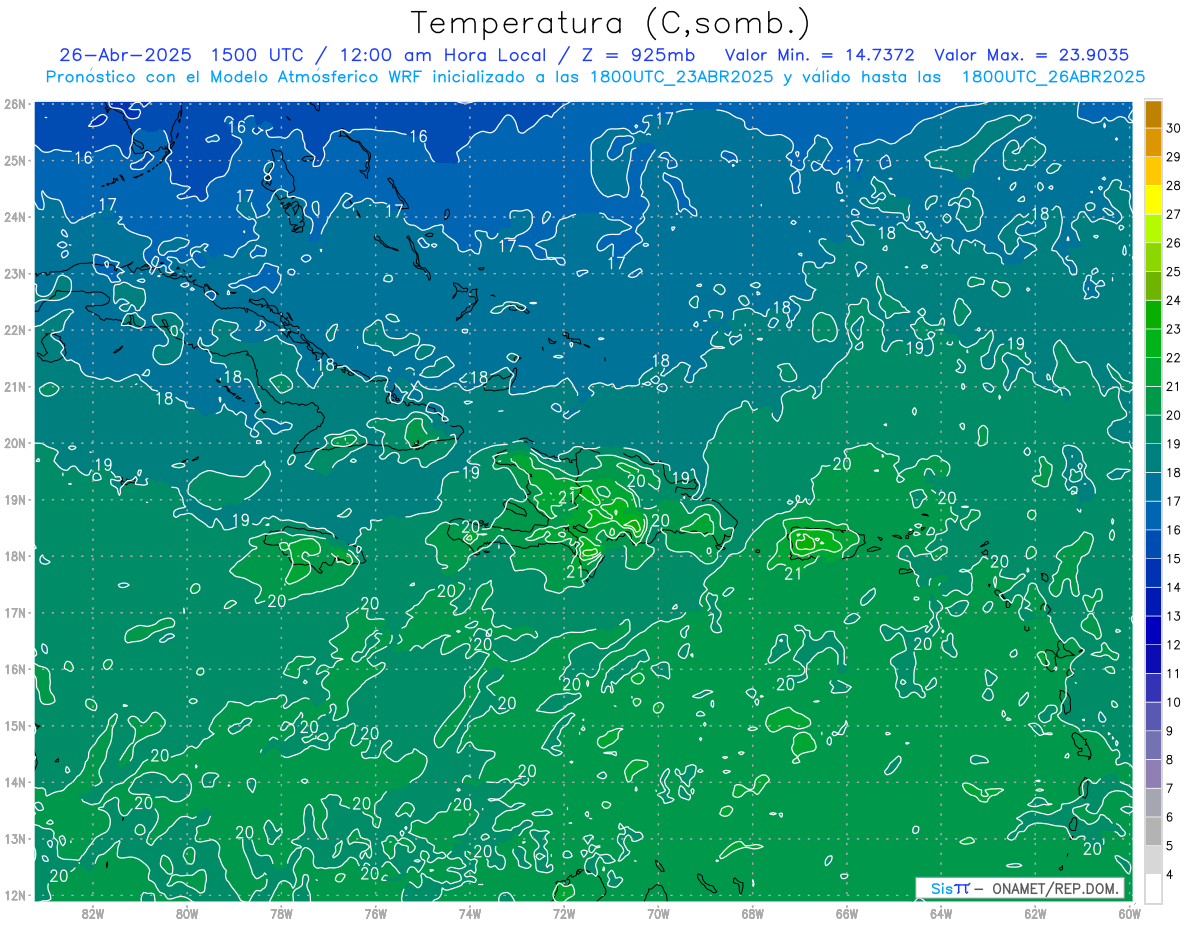
Task: Click the "Valor Min. = 14.7372" value
Action: (819, 55)
